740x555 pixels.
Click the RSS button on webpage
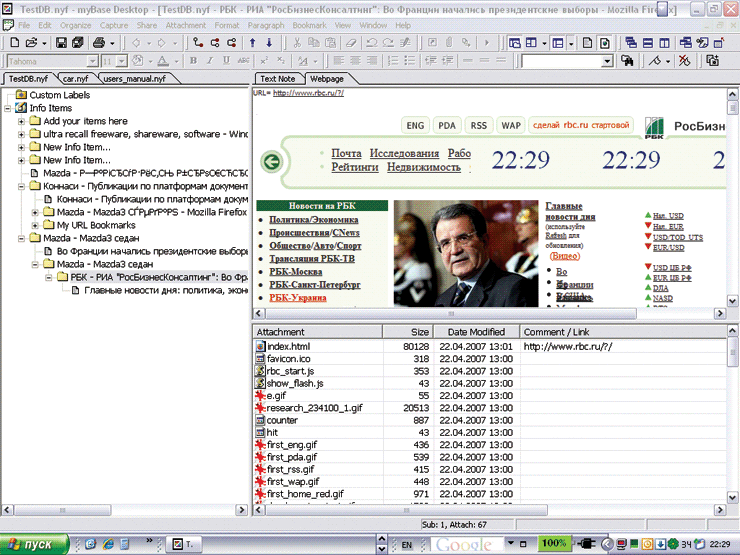(x=479, y=126)
